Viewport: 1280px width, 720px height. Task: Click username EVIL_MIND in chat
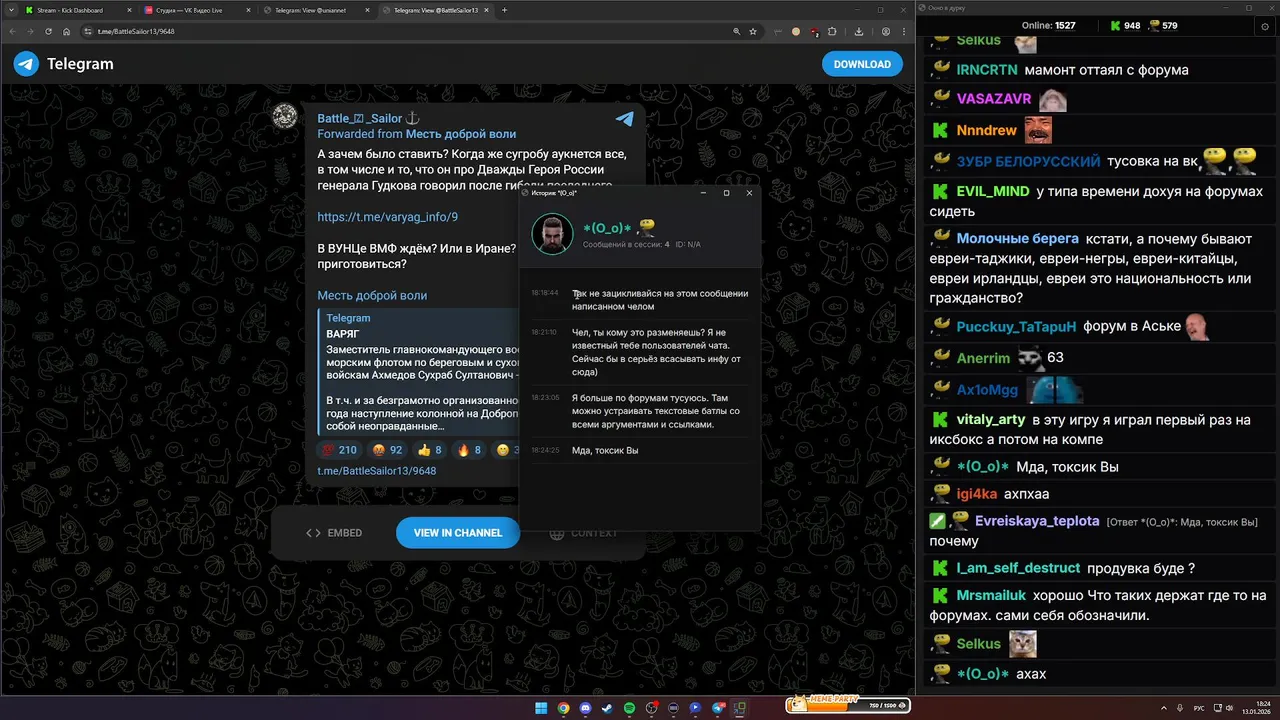tap(992, 191)
